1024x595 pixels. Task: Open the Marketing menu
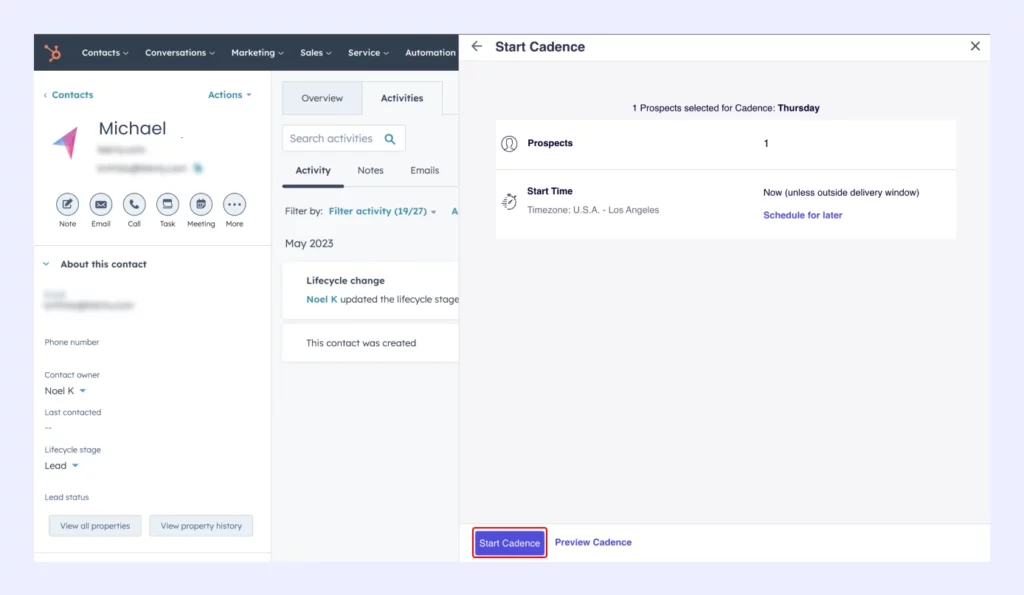point(257,53)
